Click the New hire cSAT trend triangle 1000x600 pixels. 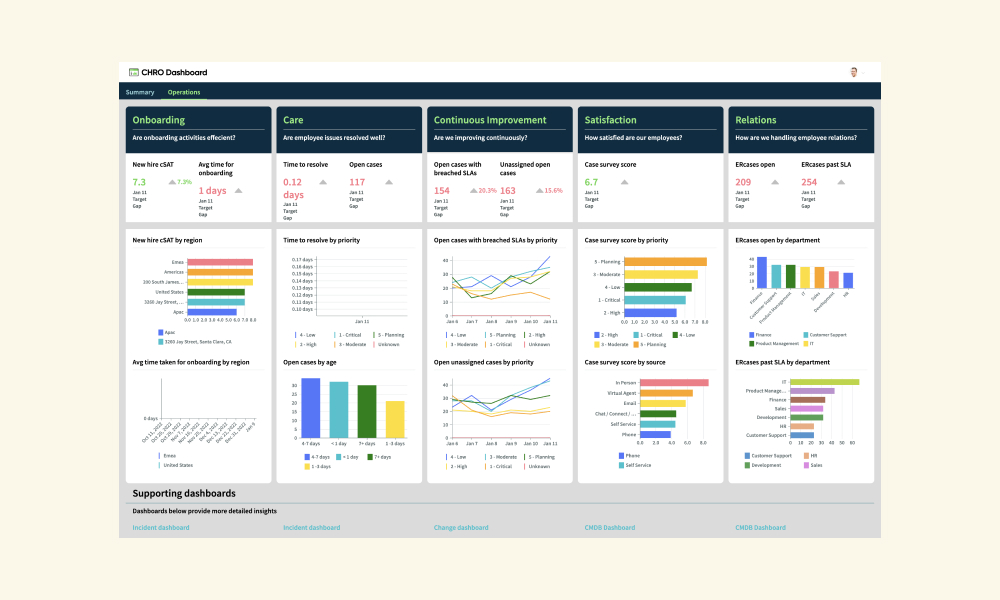172,182
